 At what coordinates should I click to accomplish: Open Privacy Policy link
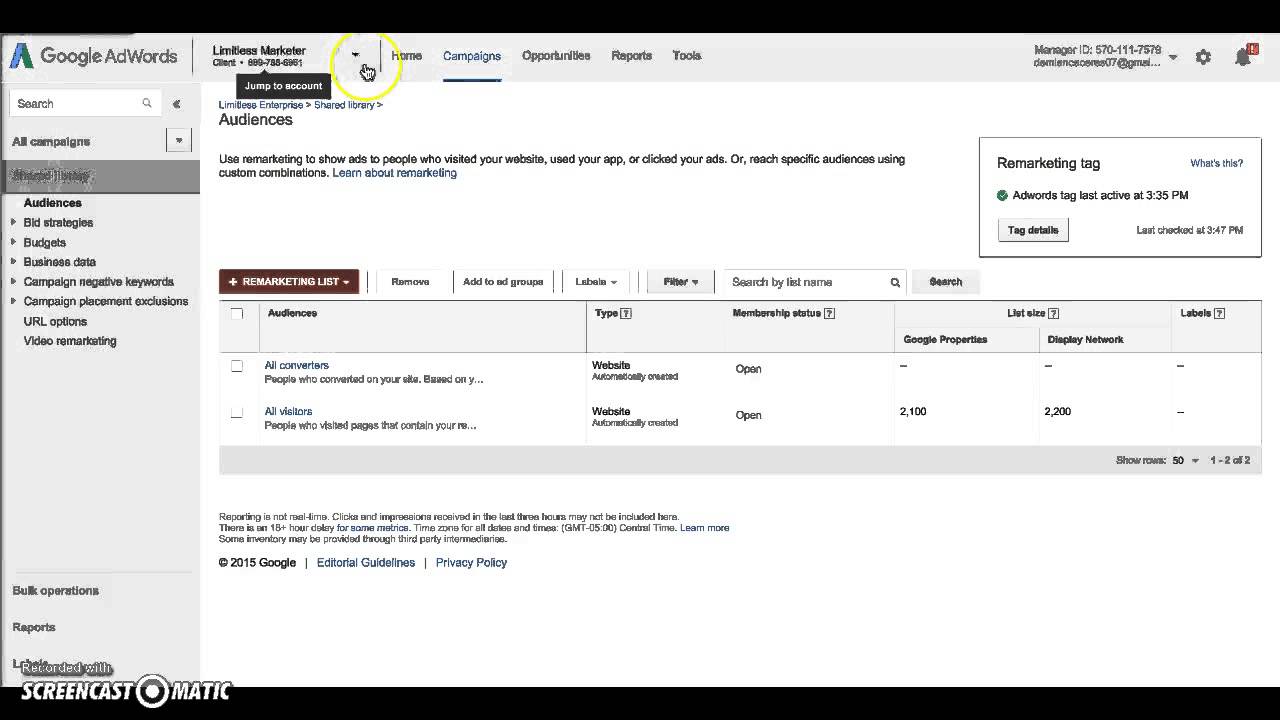471,563
